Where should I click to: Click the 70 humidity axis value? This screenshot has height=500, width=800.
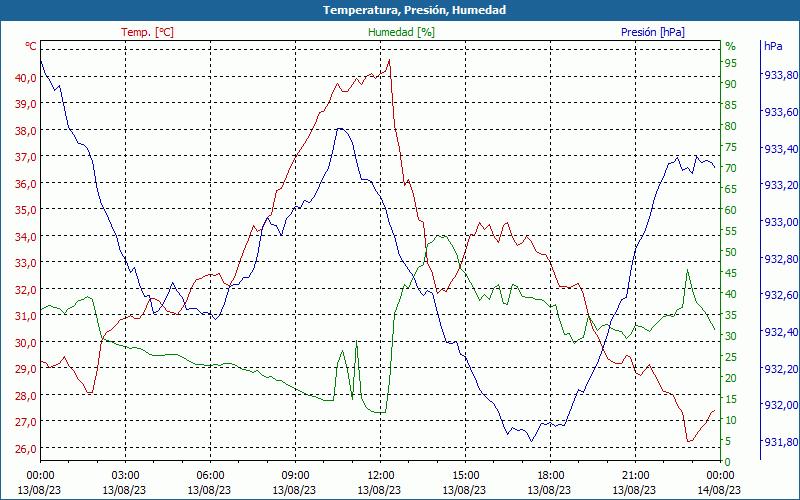click(731, 168)
